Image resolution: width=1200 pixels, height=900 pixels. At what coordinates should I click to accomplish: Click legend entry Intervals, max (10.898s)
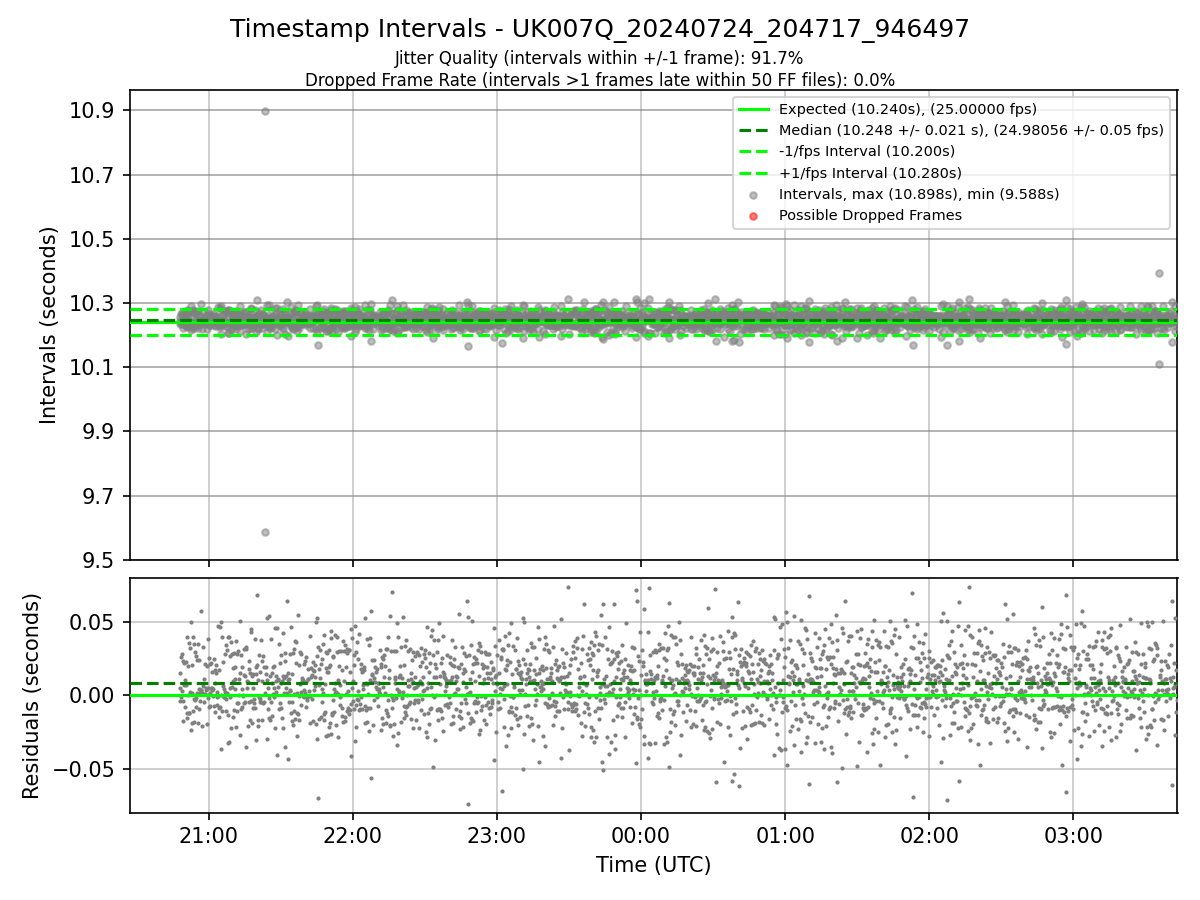919,194
